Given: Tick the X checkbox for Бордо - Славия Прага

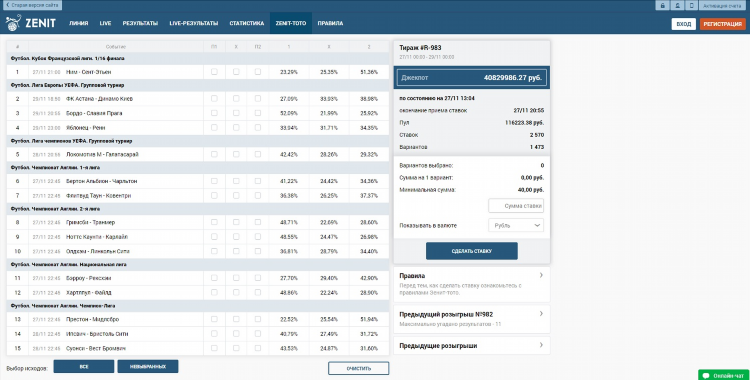Looking at the screenshot, I should point(236,113).
